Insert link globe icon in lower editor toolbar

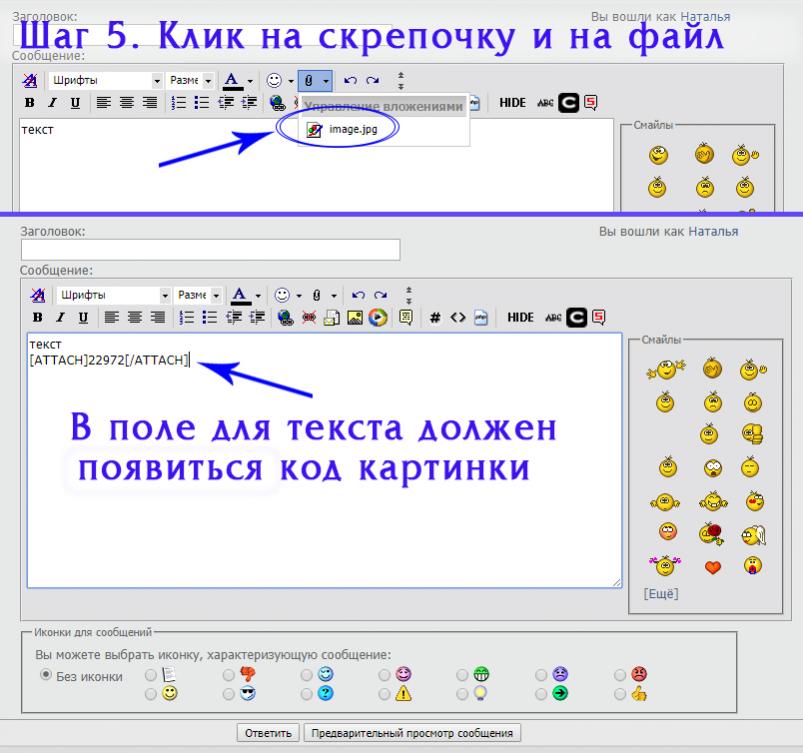click(283, 317)
